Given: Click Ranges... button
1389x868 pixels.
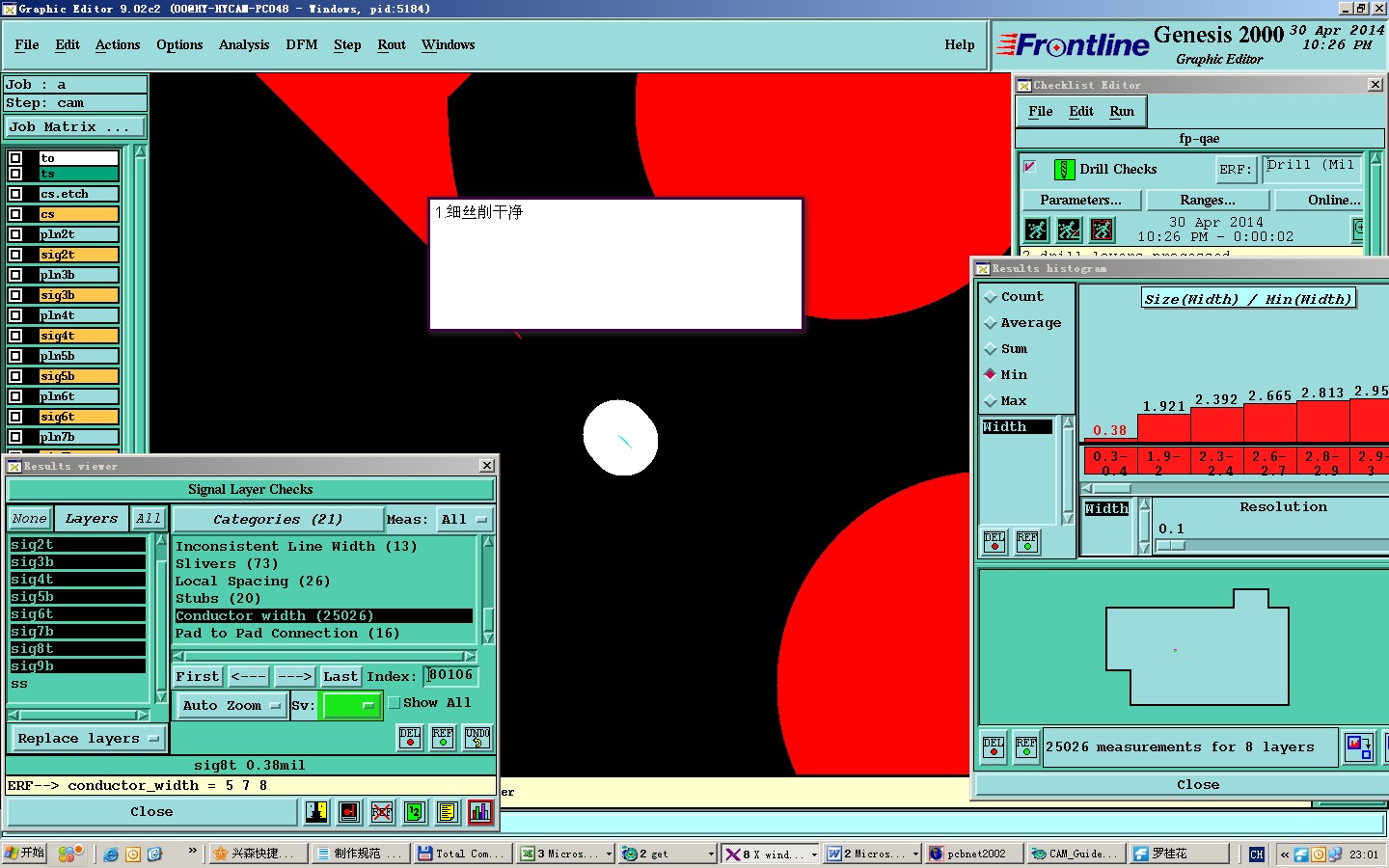Looking at the screenshot, I should [x=1208, y=201].
